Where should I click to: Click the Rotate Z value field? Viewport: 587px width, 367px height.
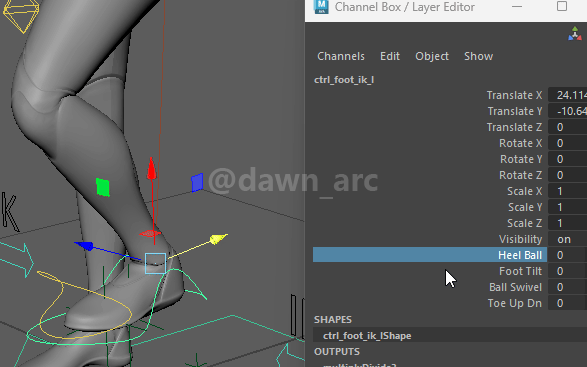(567, 175)
